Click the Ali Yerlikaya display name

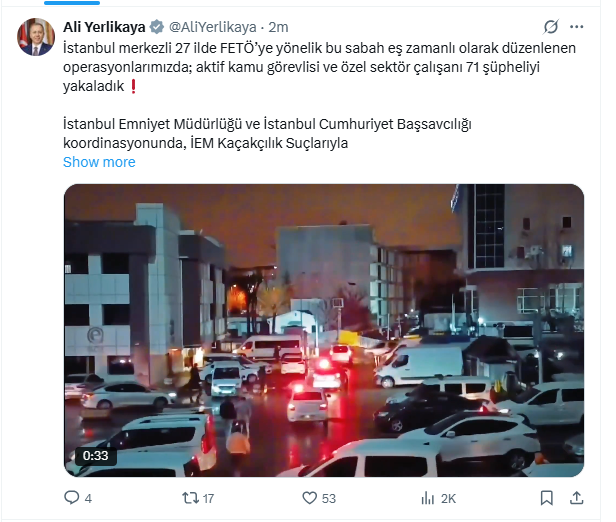click(x=104, y=27)
